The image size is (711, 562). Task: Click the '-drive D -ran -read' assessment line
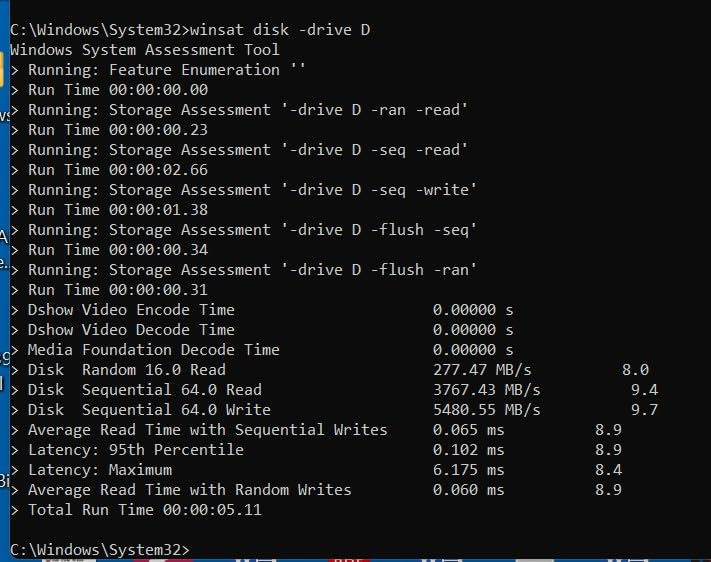[x=248, y=110]
